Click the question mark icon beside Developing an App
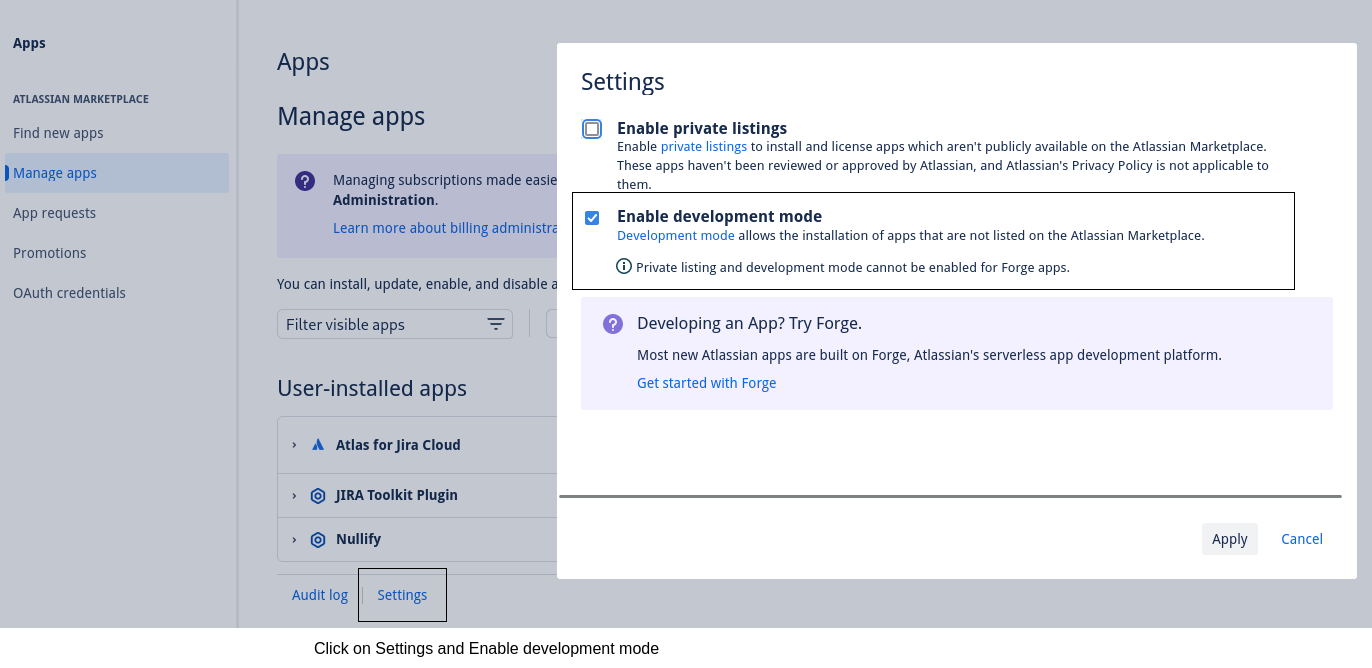The height and width of the screenshot is (668, 1372). 612,324
